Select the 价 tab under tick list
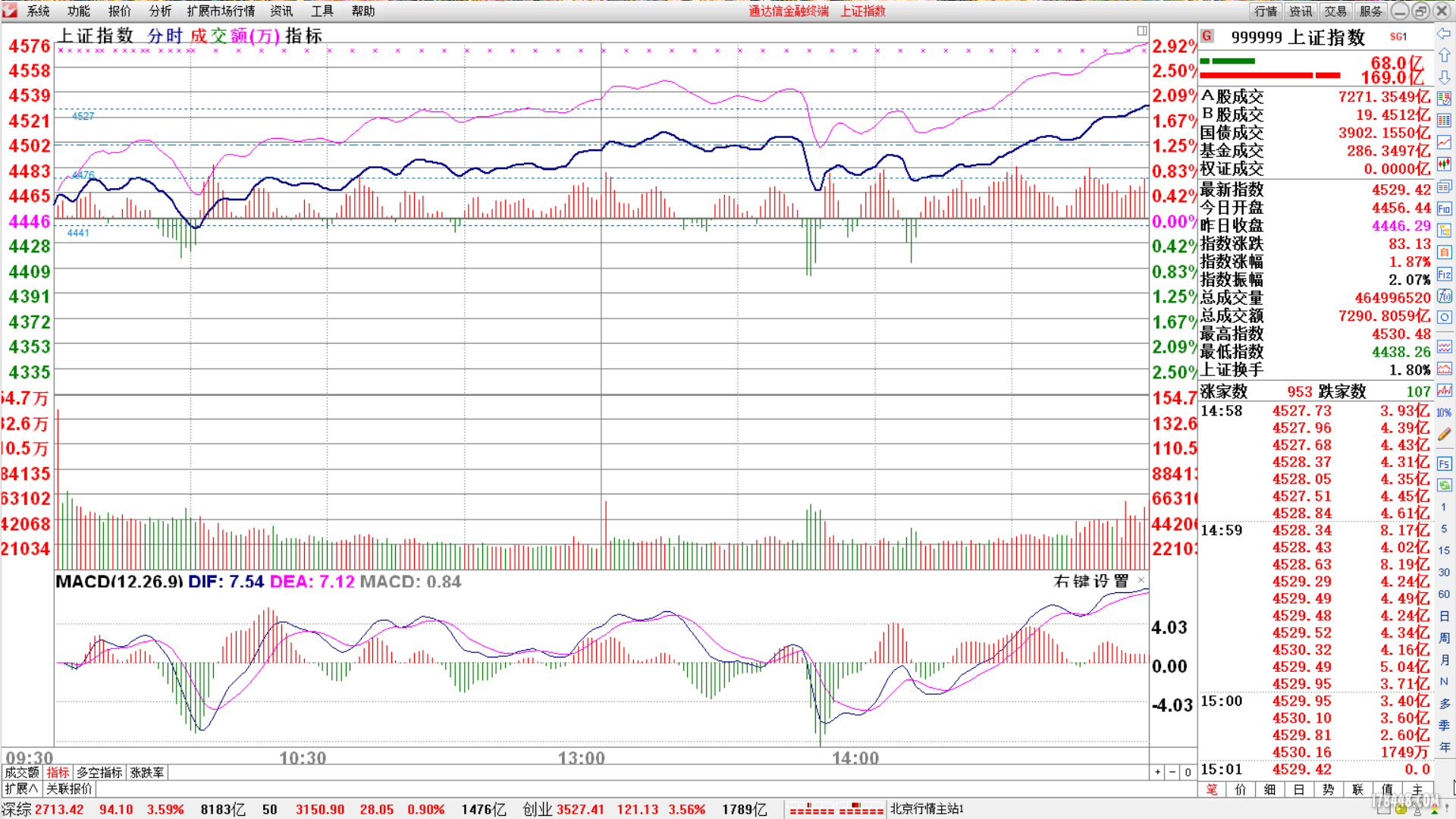 click(x=1241, y=789)
